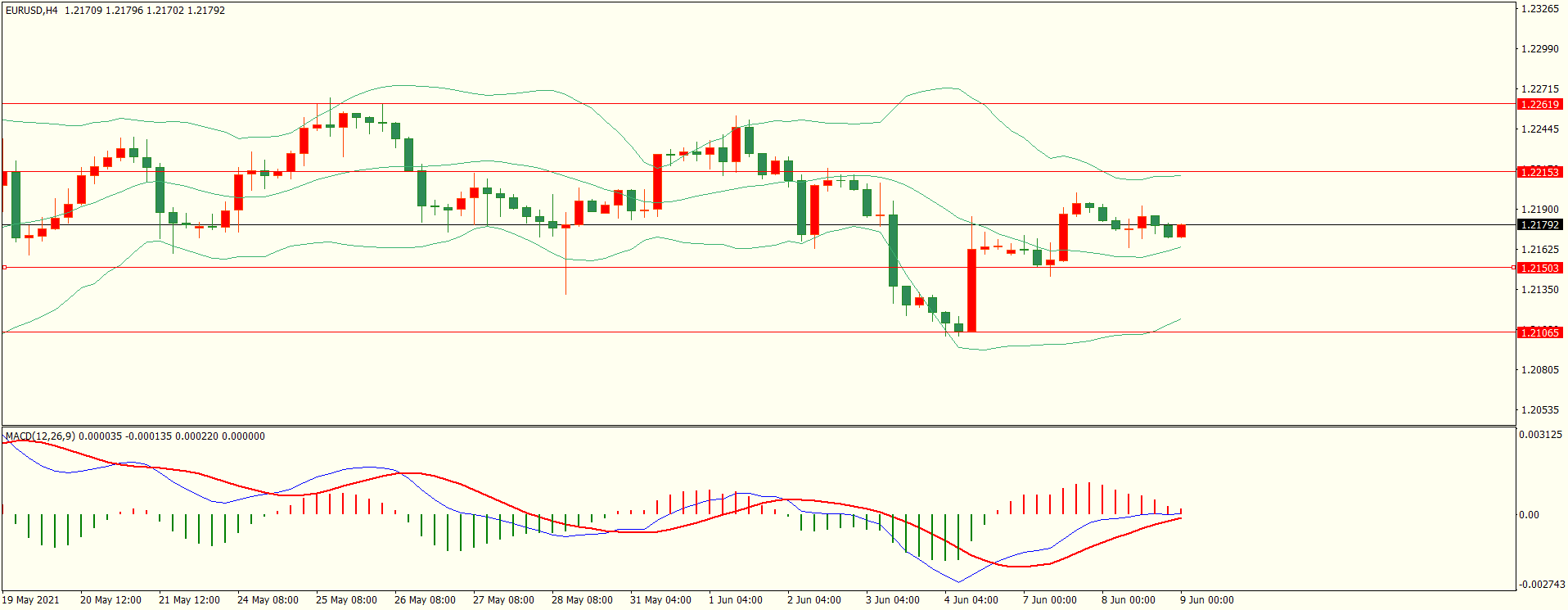Click the 19 May 2021 date label
Screen dimensions: 1568x610
point(31,600)
